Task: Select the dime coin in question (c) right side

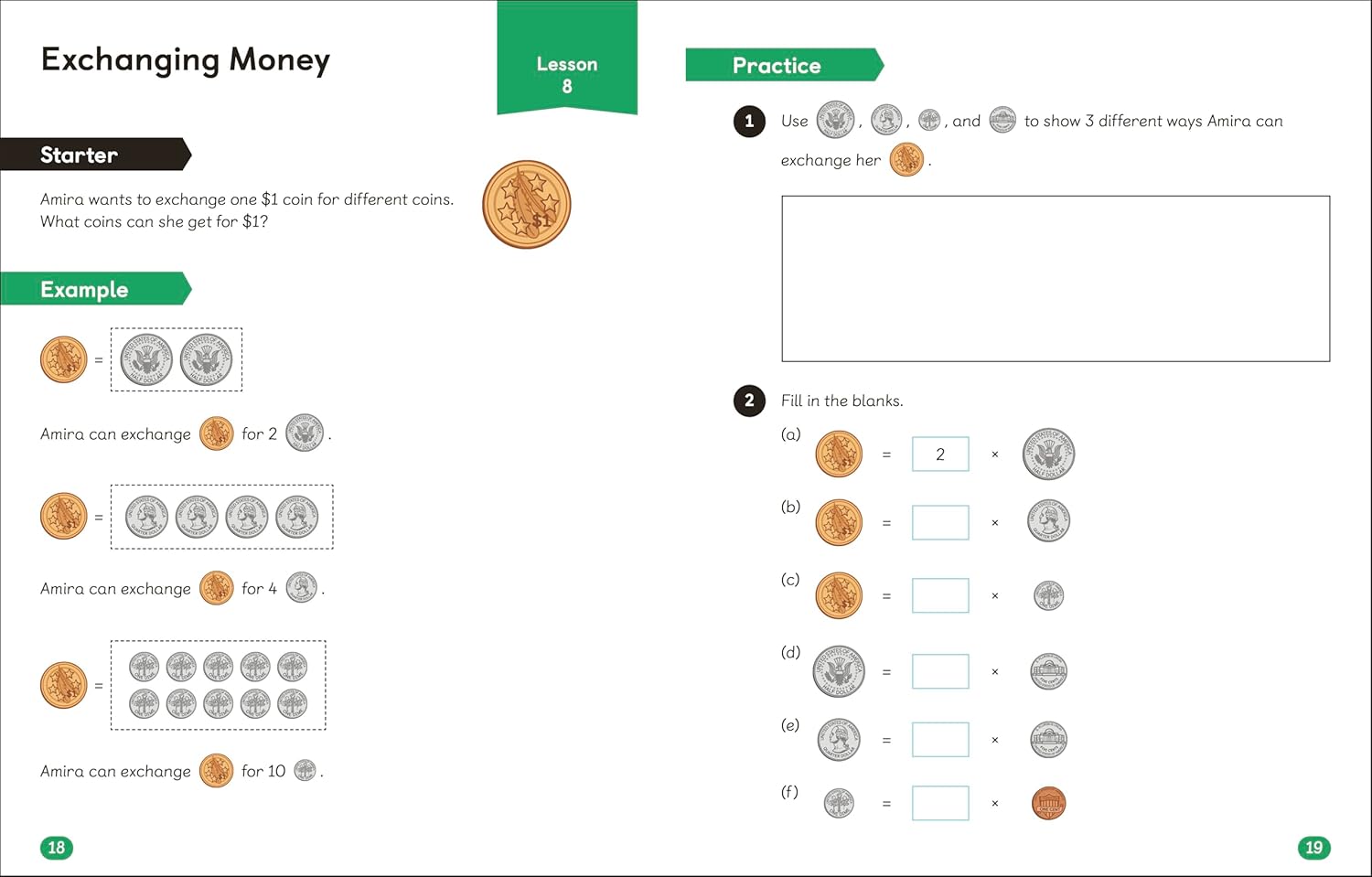Action: (x=1049, y=595)
